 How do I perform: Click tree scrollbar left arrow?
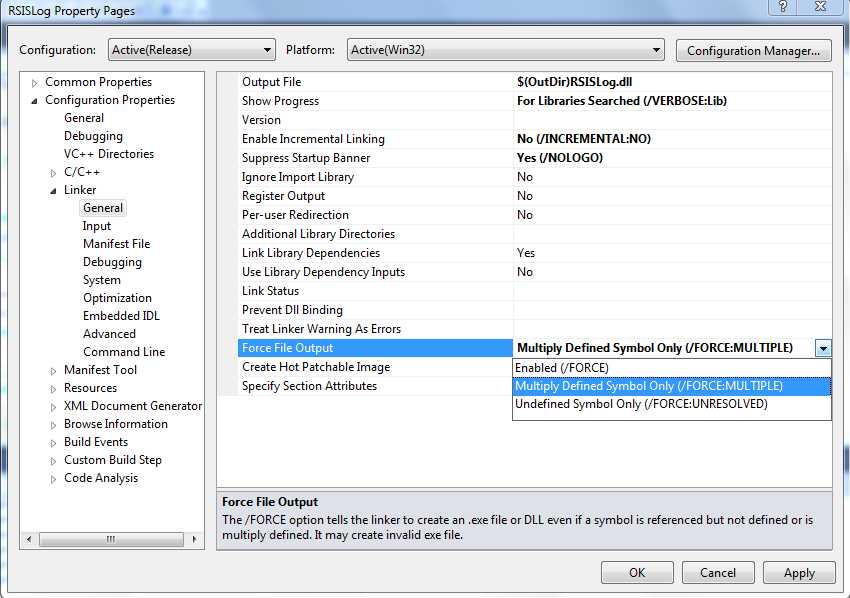29,539
